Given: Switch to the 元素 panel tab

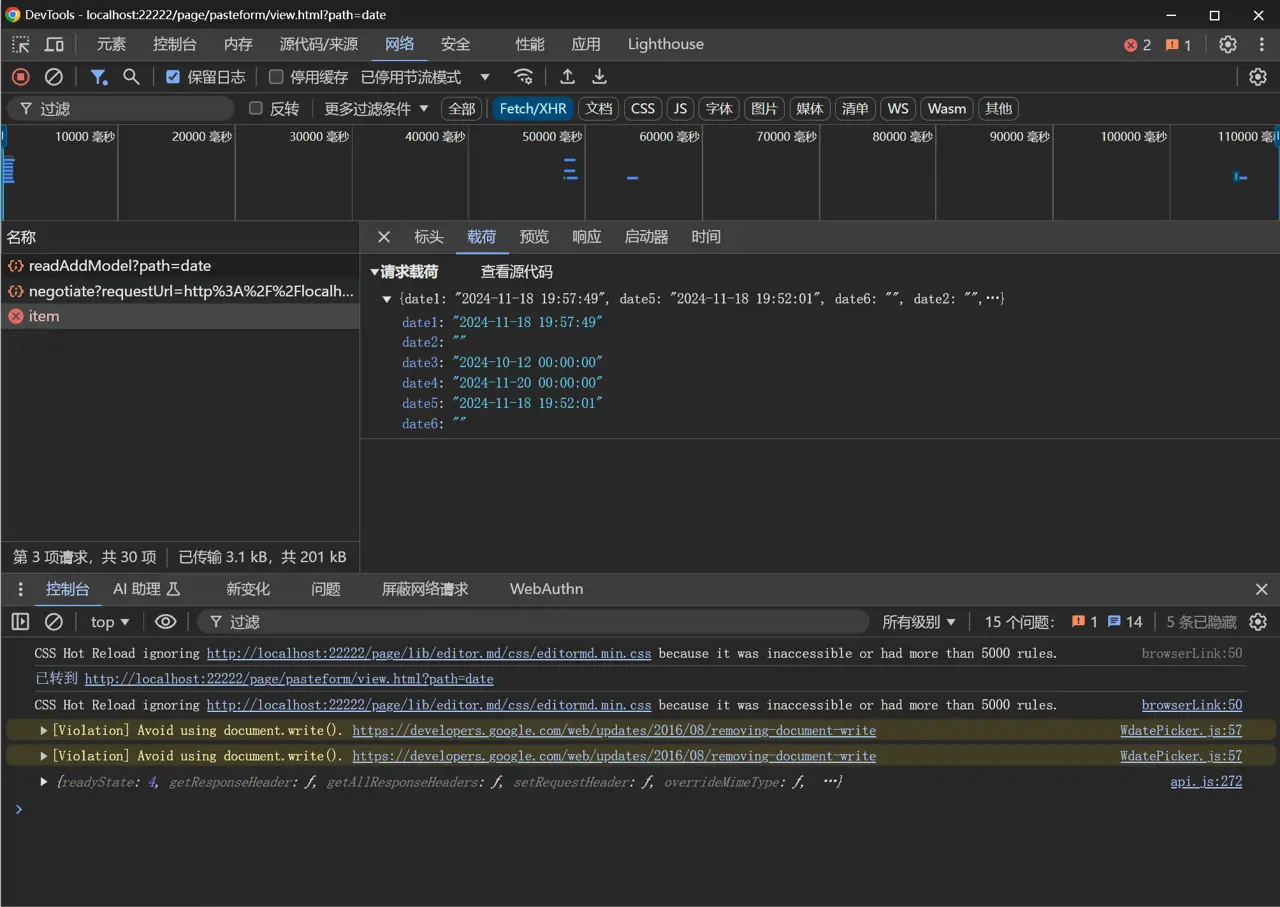Looking at the screenshot, I should pos(111,44).
